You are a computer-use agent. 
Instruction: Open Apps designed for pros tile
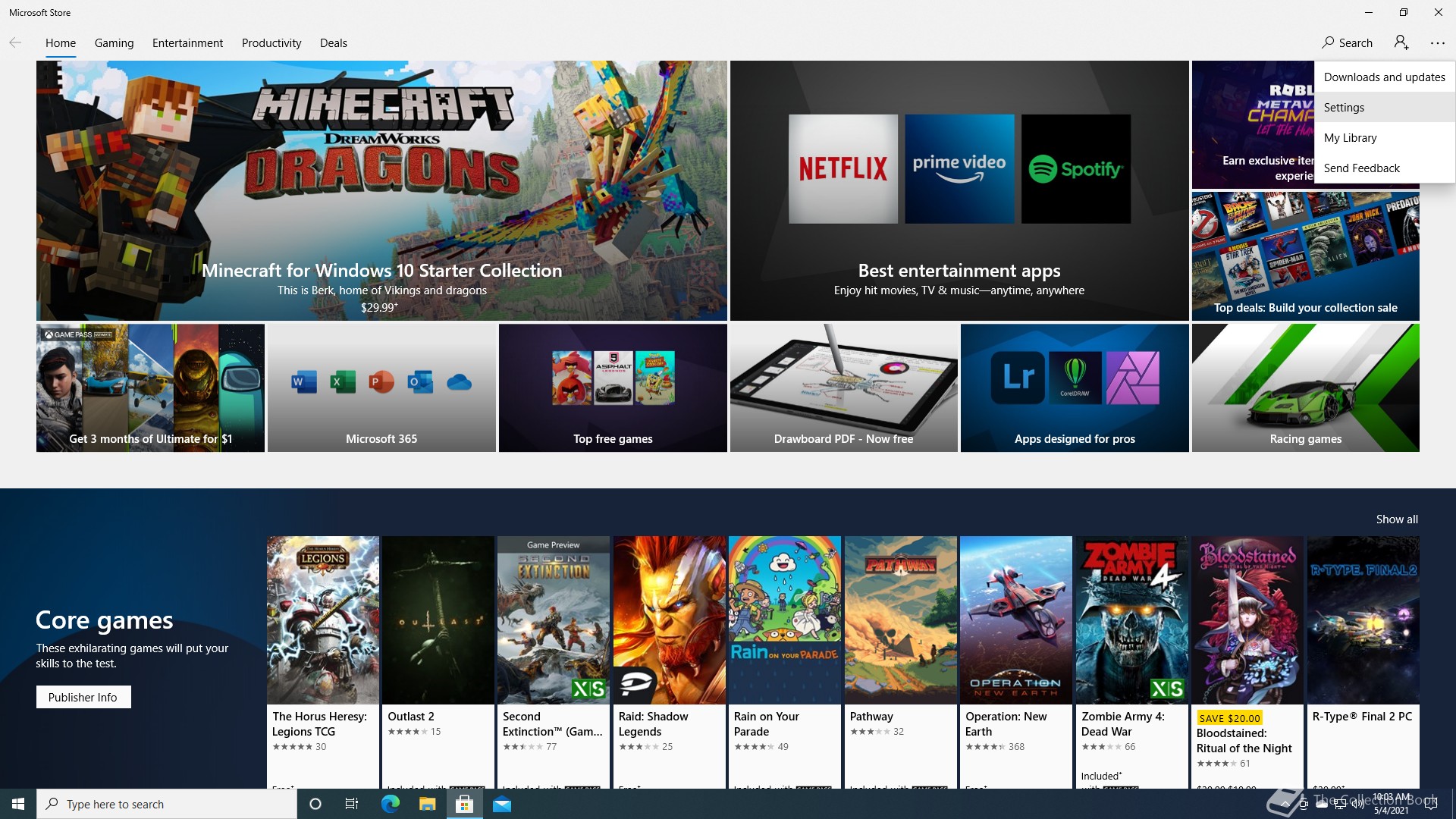click(1075, 388)
